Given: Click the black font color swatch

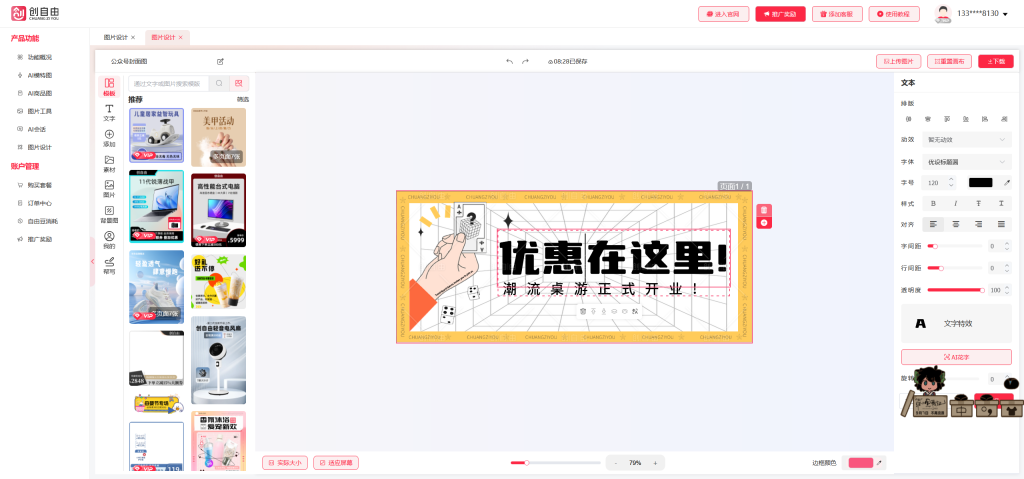Looking at the screenshot, I should point(980,182).
